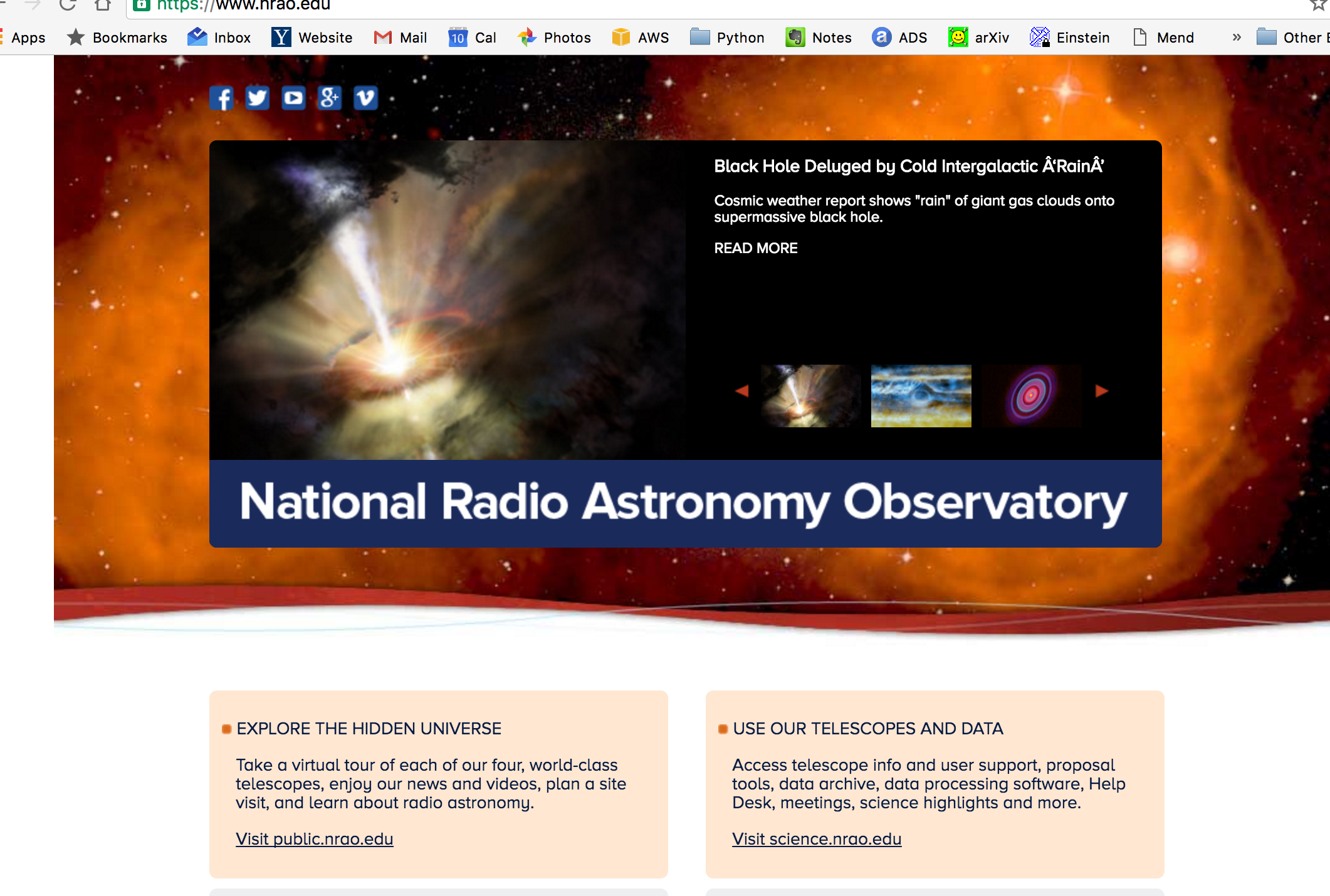Click the browser reload icon
Image resolution: width=1330 pixels, height=896 pixels.
68,5
